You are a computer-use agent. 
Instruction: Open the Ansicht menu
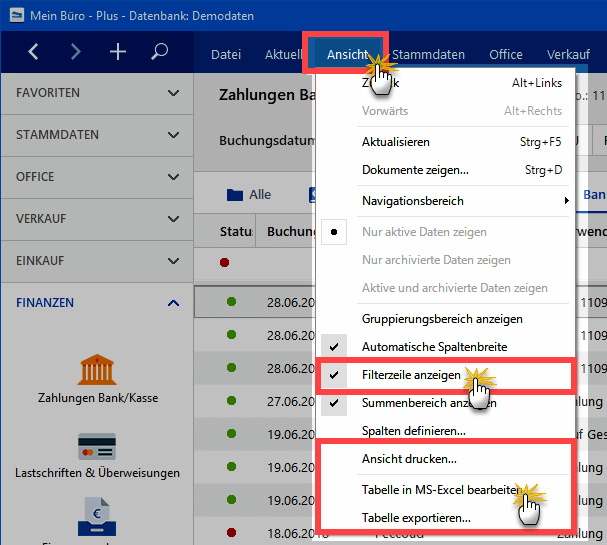[347, 55]
